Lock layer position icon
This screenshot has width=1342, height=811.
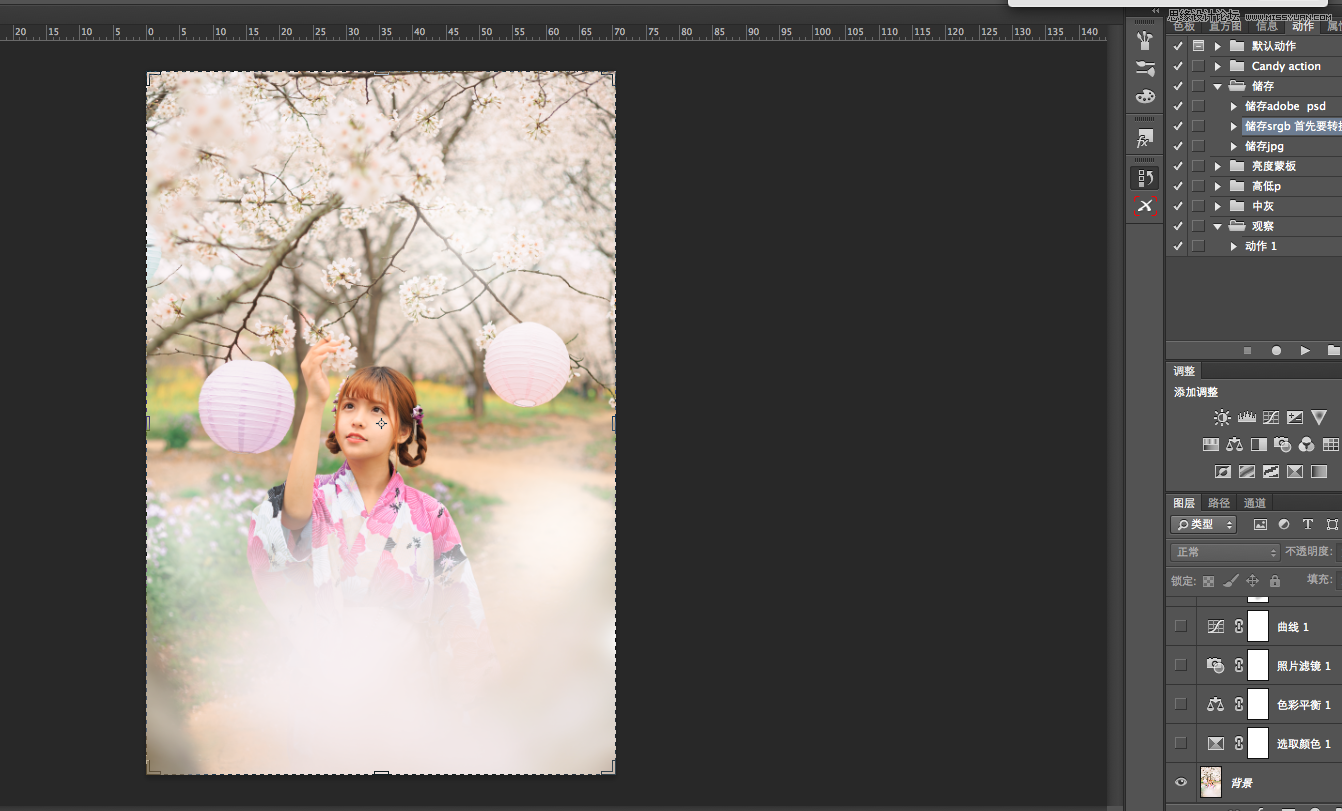(x=1253, y=581)
